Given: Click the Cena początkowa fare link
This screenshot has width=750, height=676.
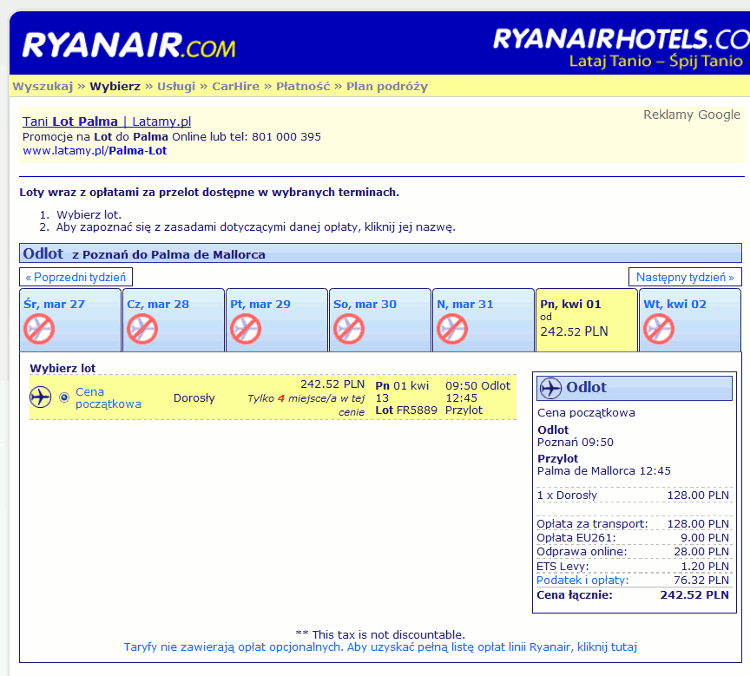Looking at the screenshot, I should [108, 398].
